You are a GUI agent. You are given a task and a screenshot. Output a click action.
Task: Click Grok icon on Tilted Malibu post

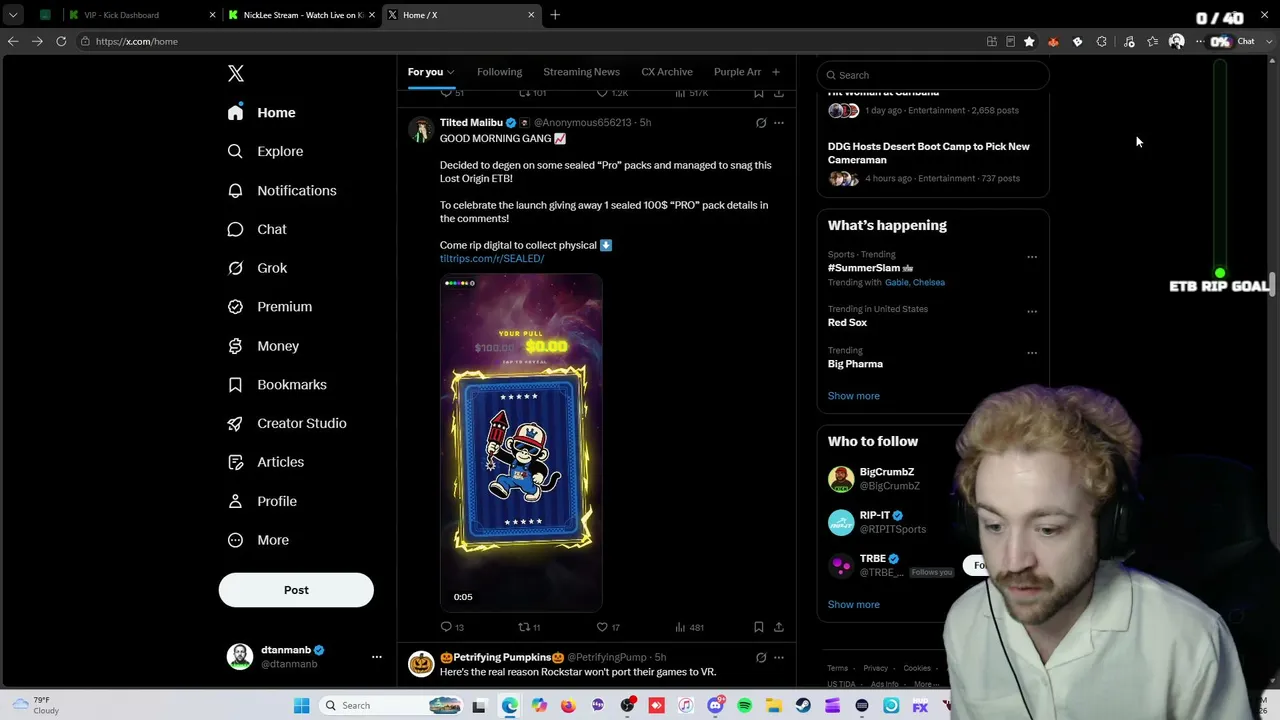[761, 123]
